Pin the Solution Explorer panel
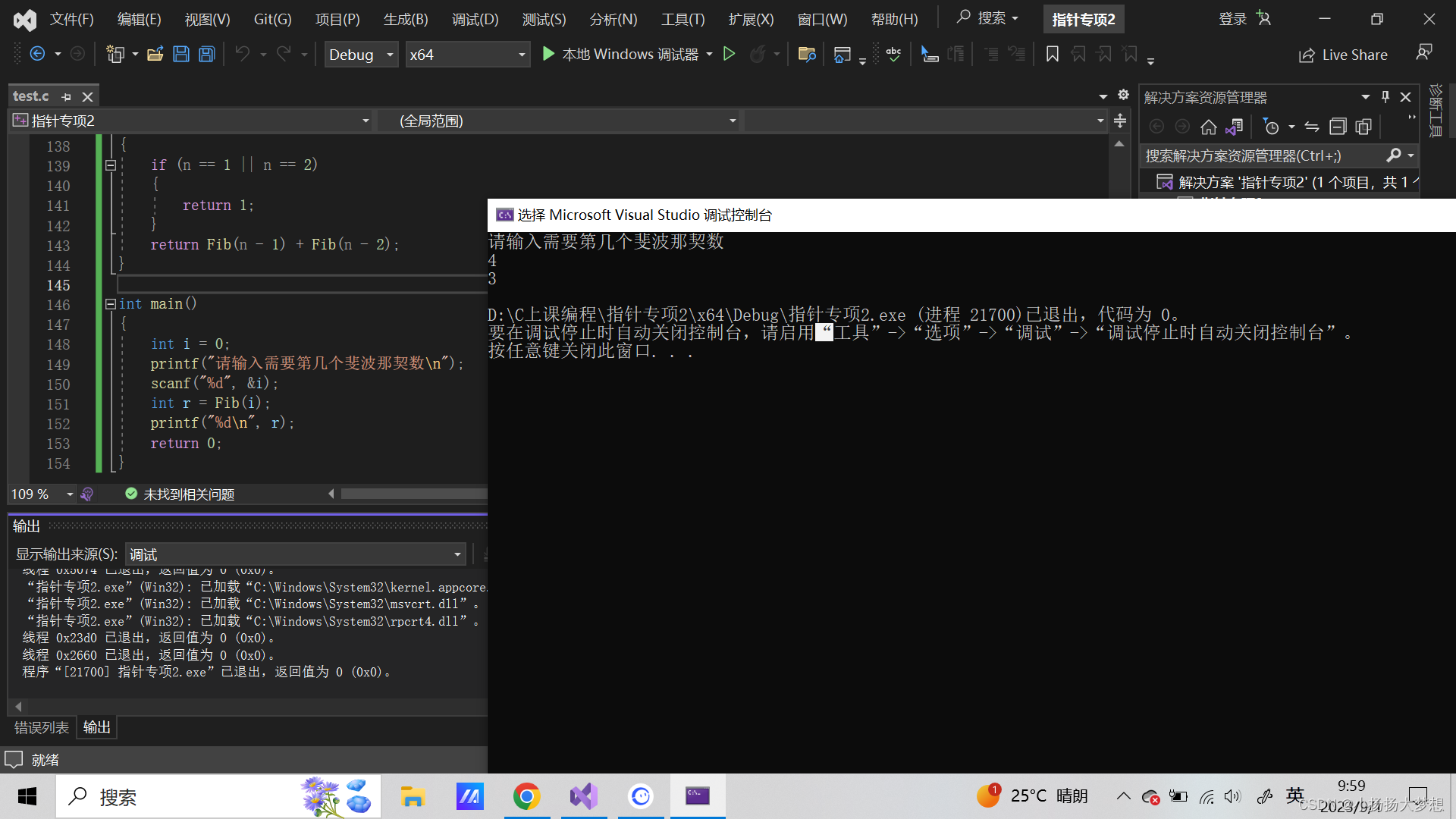The height and width of the screenshot is (819, 1456). [x=1385, y=97]
